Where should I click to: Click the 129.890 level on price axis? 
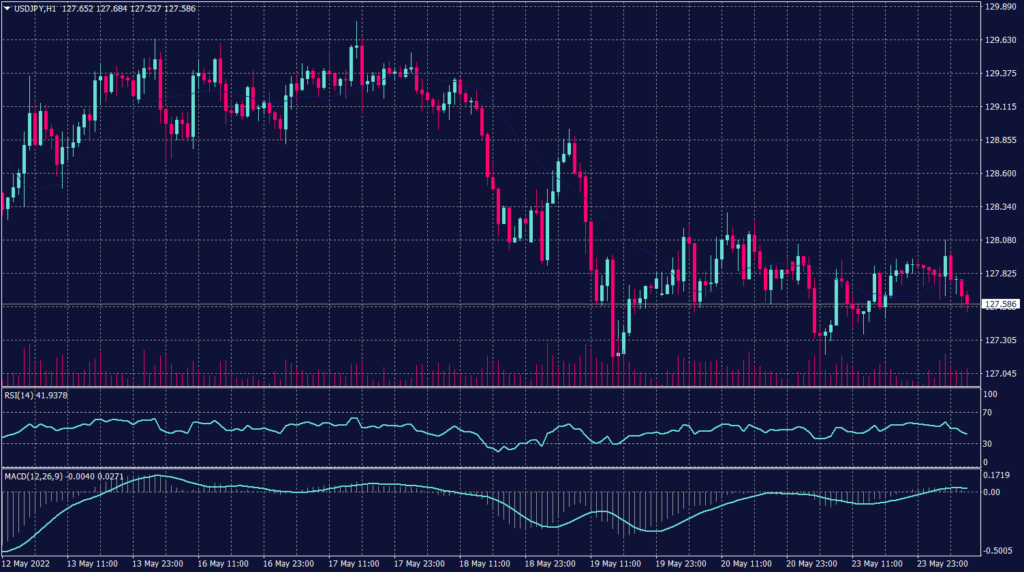click(x=1000, y=7)
